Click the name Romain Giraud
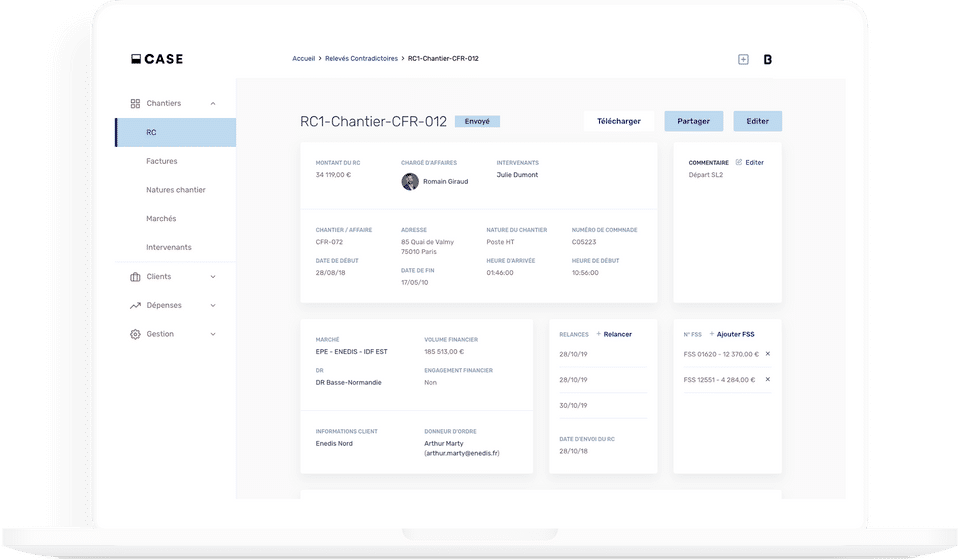This screenshot has width=960, height=560. [x=445, y=182]
